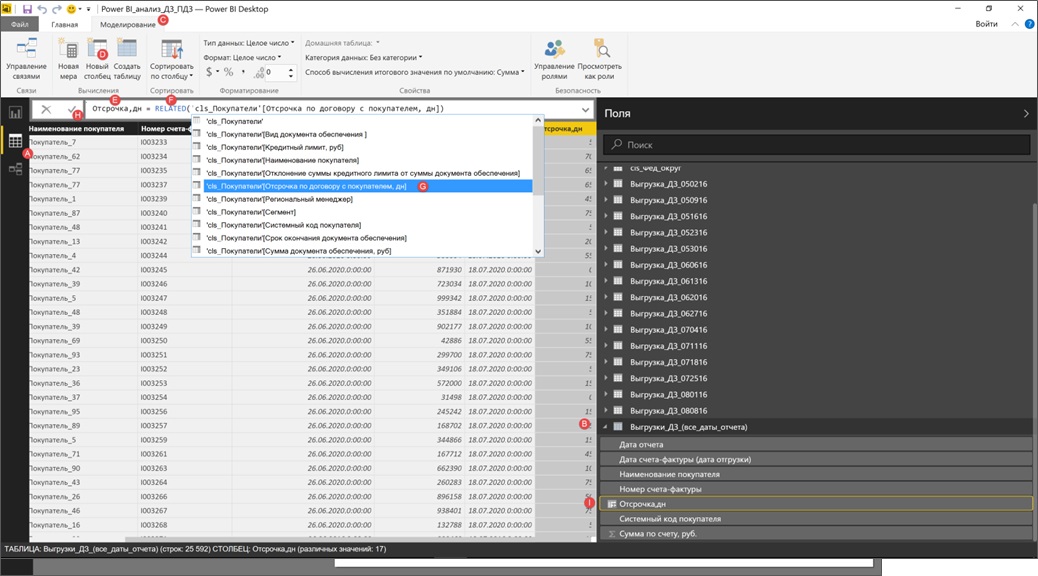Expand the Выгрузка_ДЗ_072516 table
The width and height of the screenshot is (1038, 576).
click(x=606, y=378)
